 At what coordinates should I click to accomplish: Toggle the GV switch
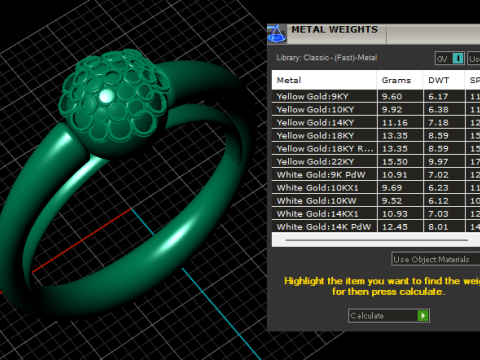(450, 59)
